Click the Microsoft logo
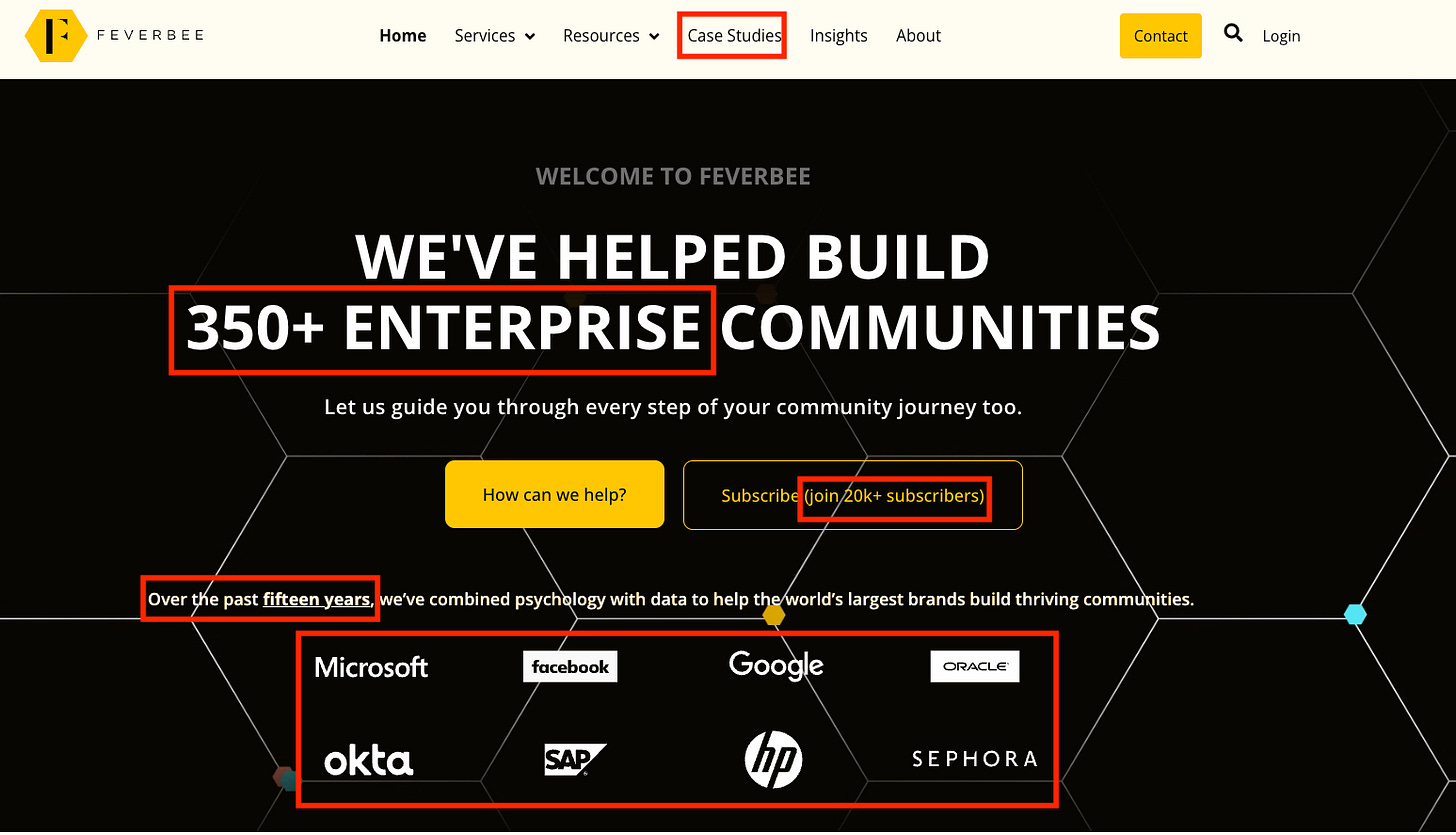The width and height of the screenshot is (1456, 835). pyautogui.click(x=371, y=667)
